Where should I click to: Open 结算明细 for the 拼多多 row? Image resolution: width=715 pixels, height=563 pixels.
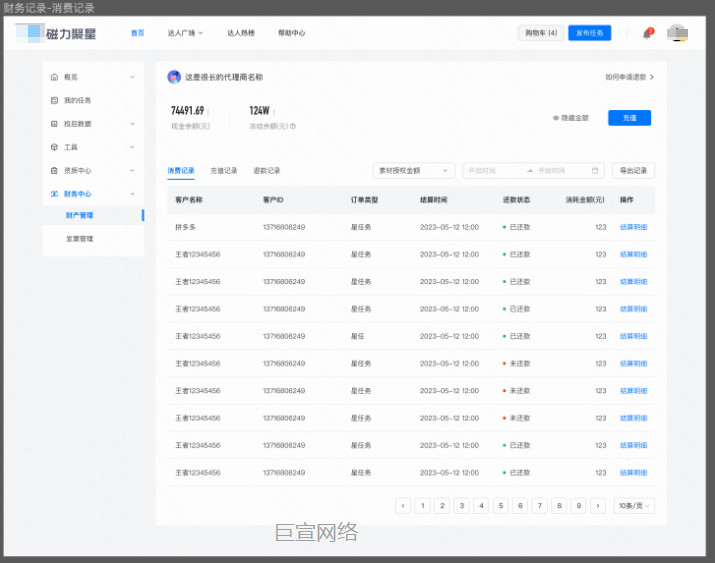(x=633, y=227)
